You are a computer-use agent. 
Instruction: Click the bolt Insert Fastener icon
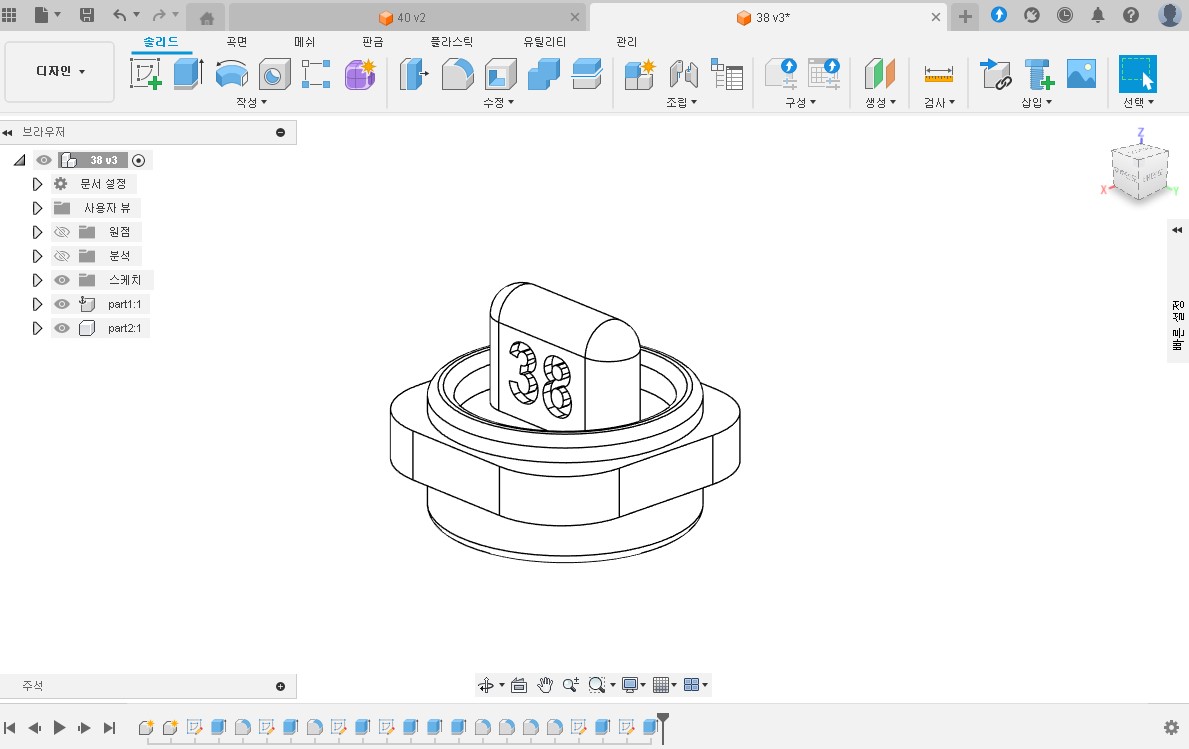click(x=1039, y=74)
